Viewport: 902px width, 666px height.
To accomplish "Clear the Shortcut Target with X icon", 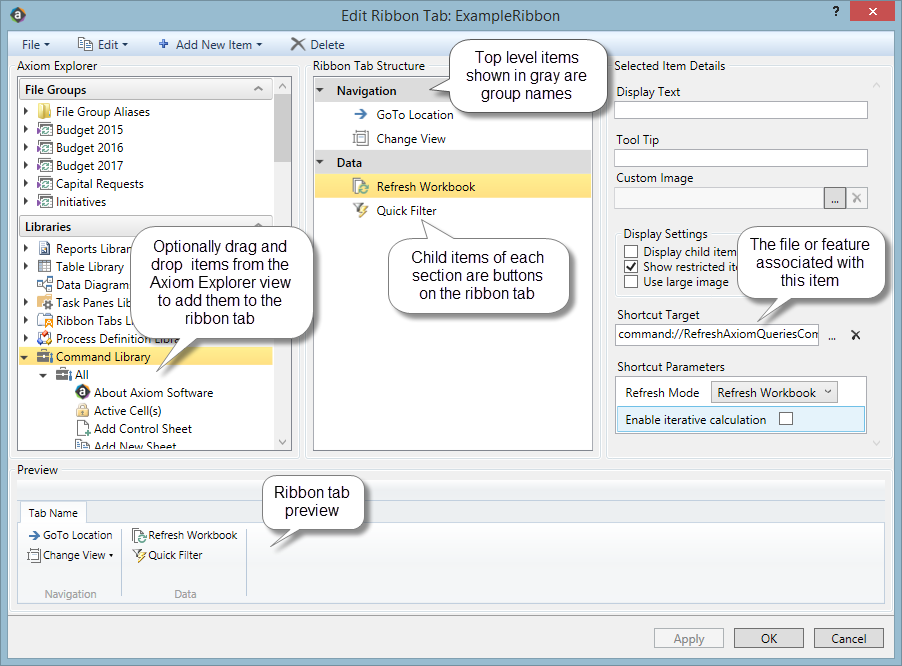I will tap(856, 335).
